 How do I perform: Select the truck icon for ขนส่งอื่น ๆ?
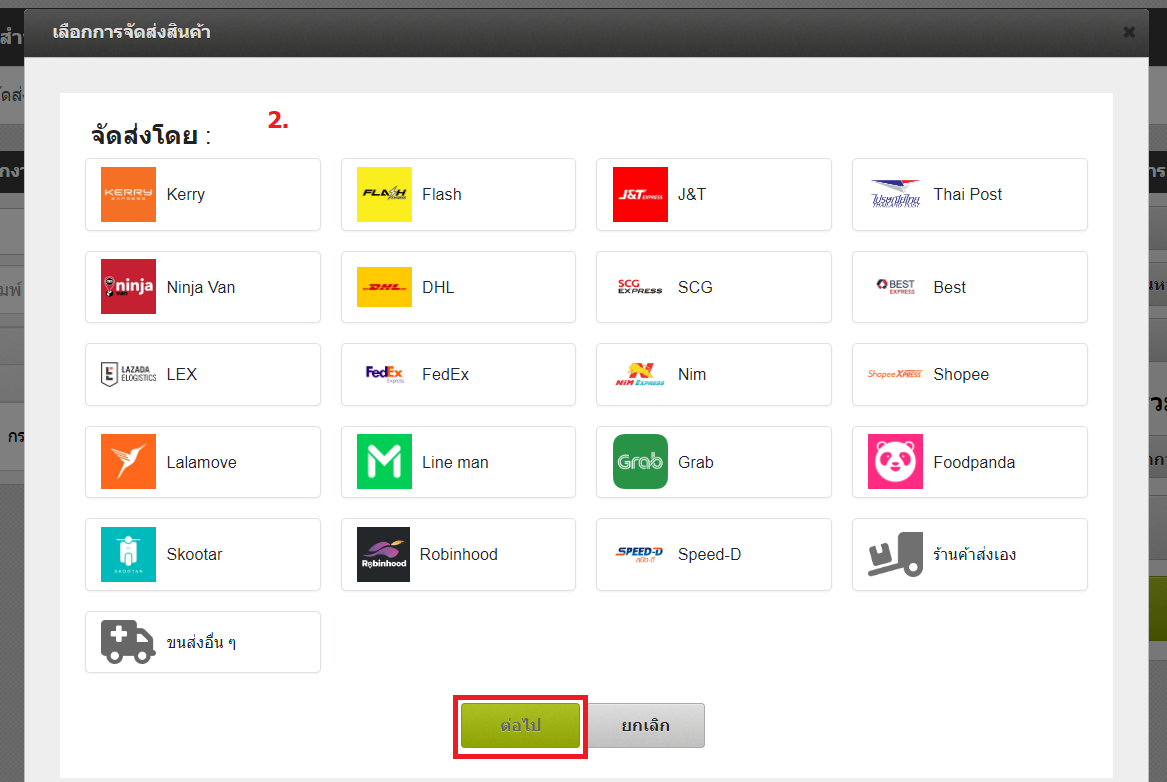pyautogui.click(x=128, y=641)
